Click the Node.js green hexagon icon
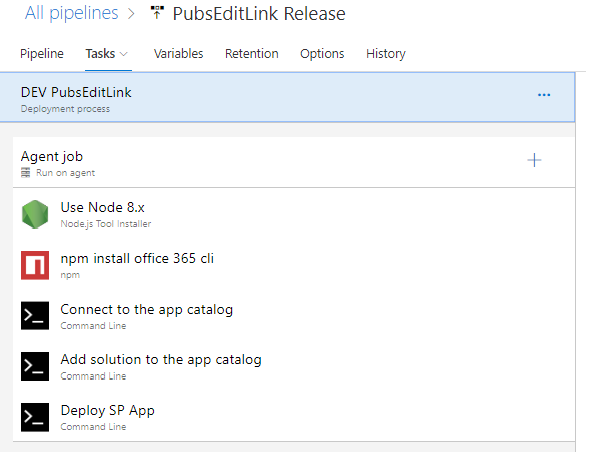 tap(35, 214)
